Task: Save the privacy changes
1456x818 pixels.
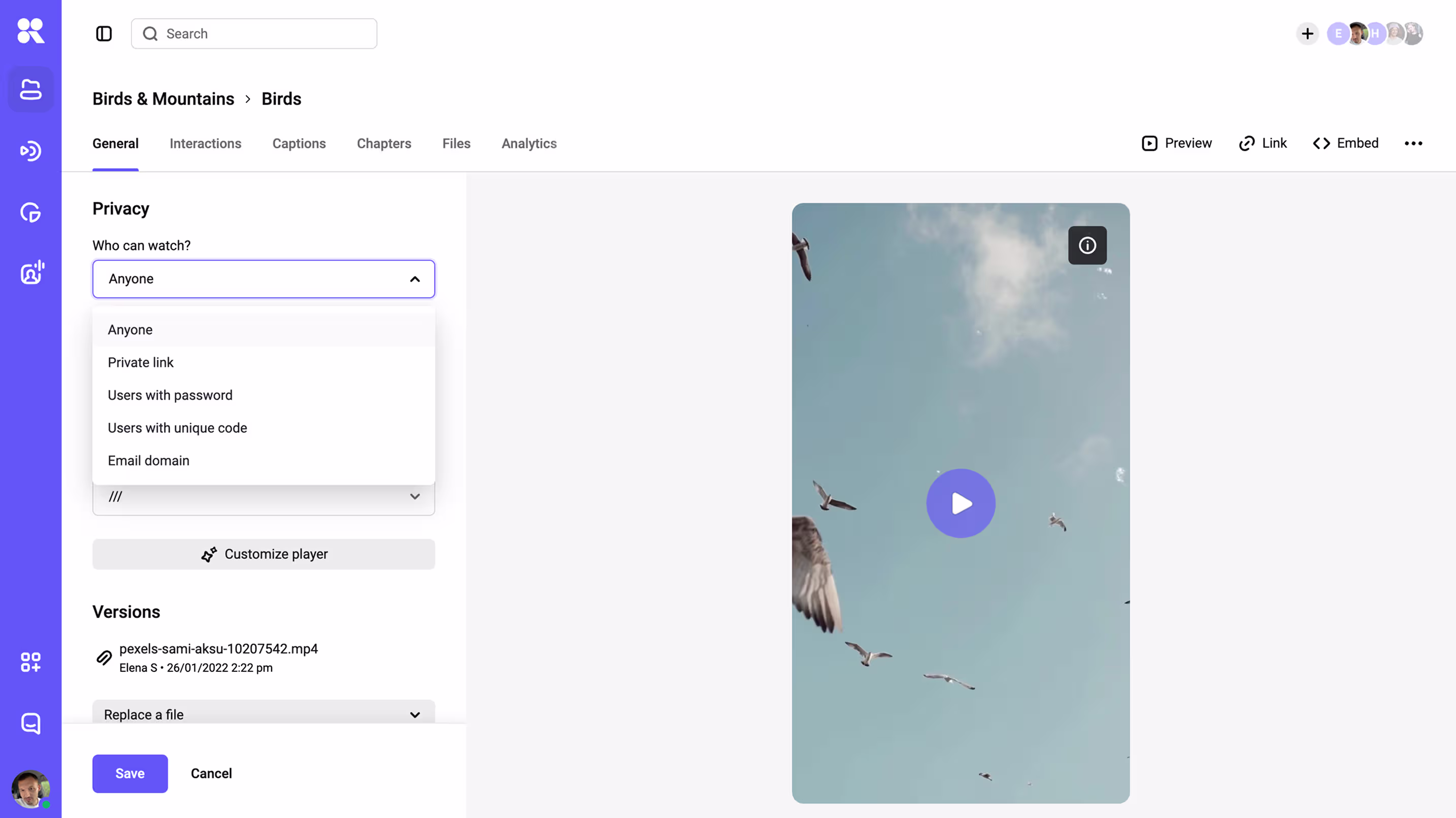Action: pos(130,773)
